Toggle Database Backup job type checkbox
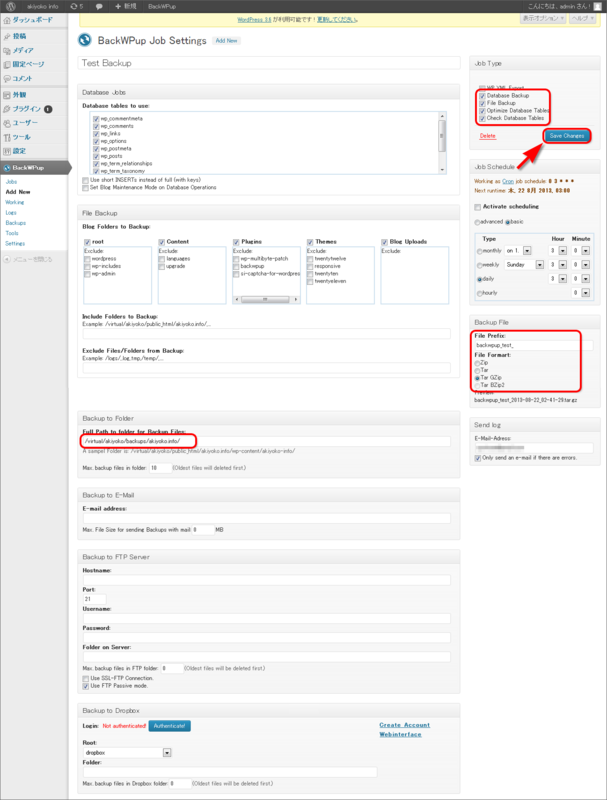 (x=483, y=96)
